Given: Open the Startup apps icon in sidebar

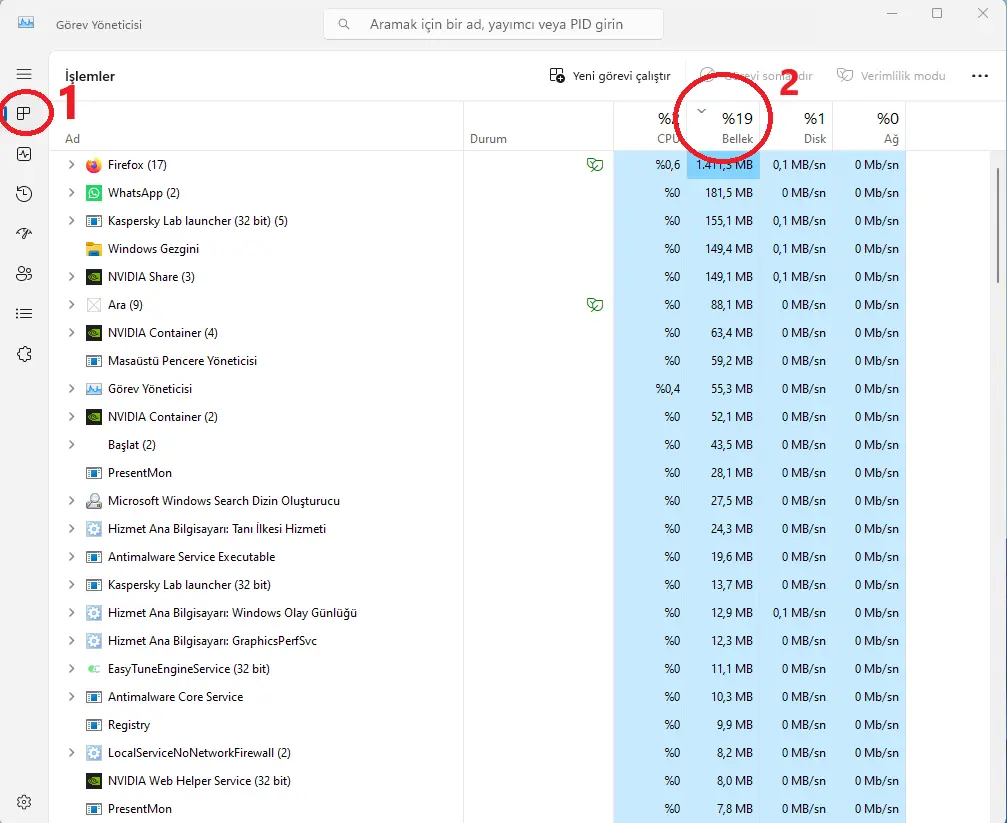Looking at the screenshot, I should click(24, 234).
